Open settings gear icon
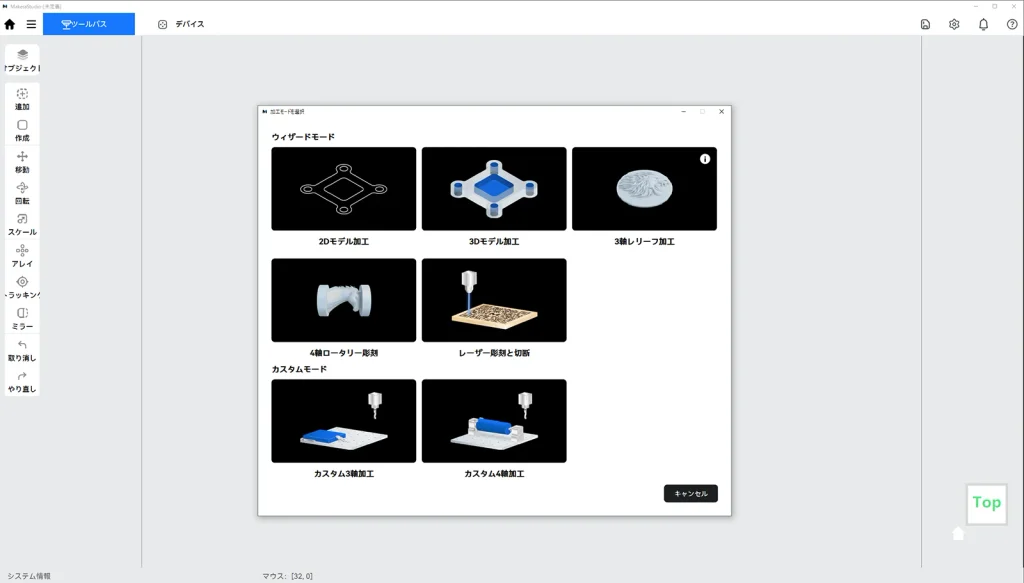1024x583 pixels. tap(954, 24)
